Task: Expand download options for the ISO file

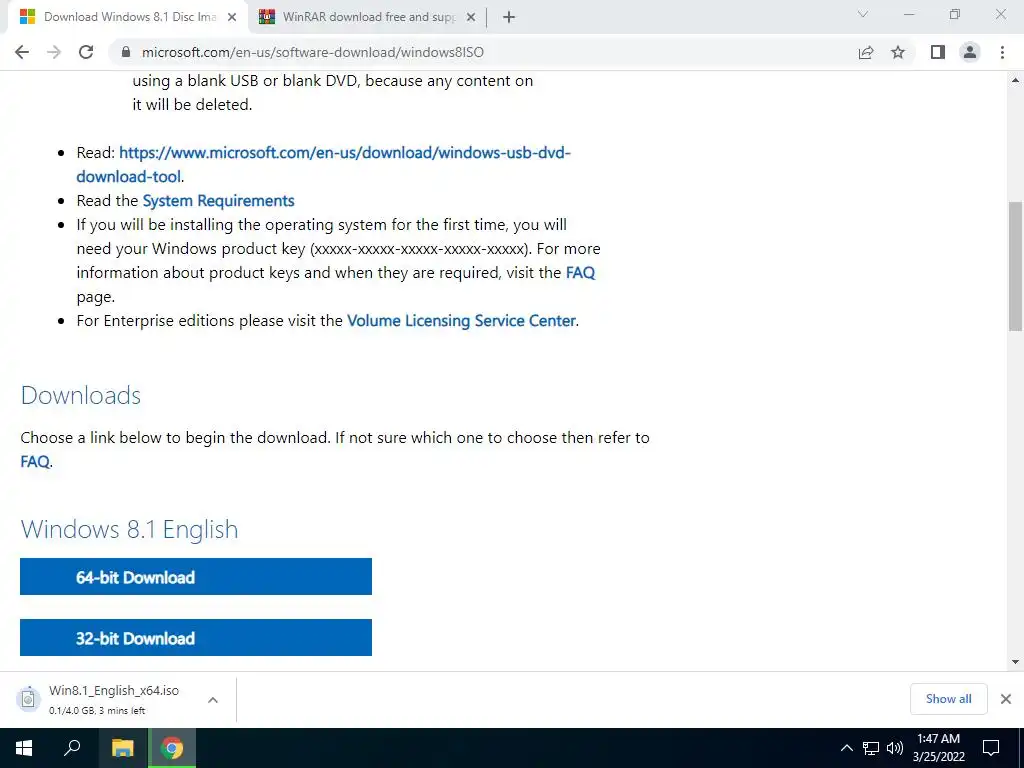Action: (212, 700)
